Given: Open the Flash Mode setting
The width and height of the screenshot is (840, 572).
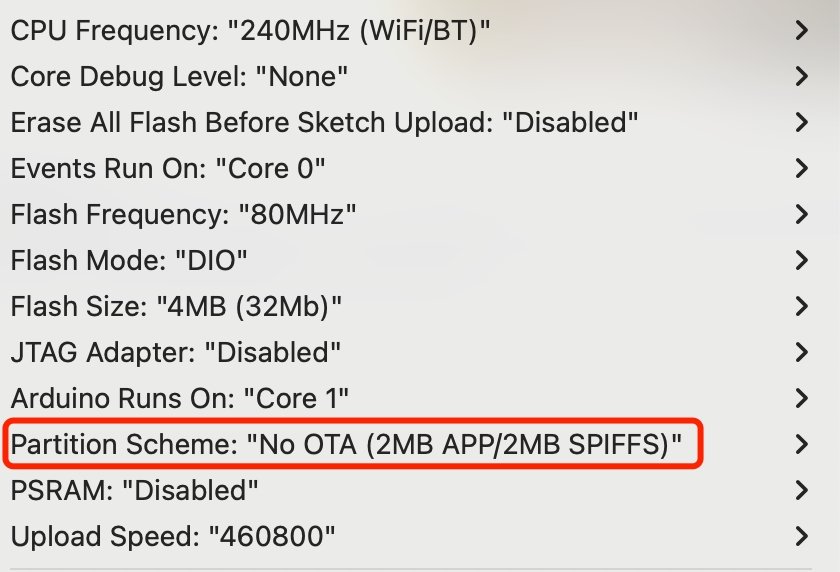Looking at the screenshot, I should point(129,260).
